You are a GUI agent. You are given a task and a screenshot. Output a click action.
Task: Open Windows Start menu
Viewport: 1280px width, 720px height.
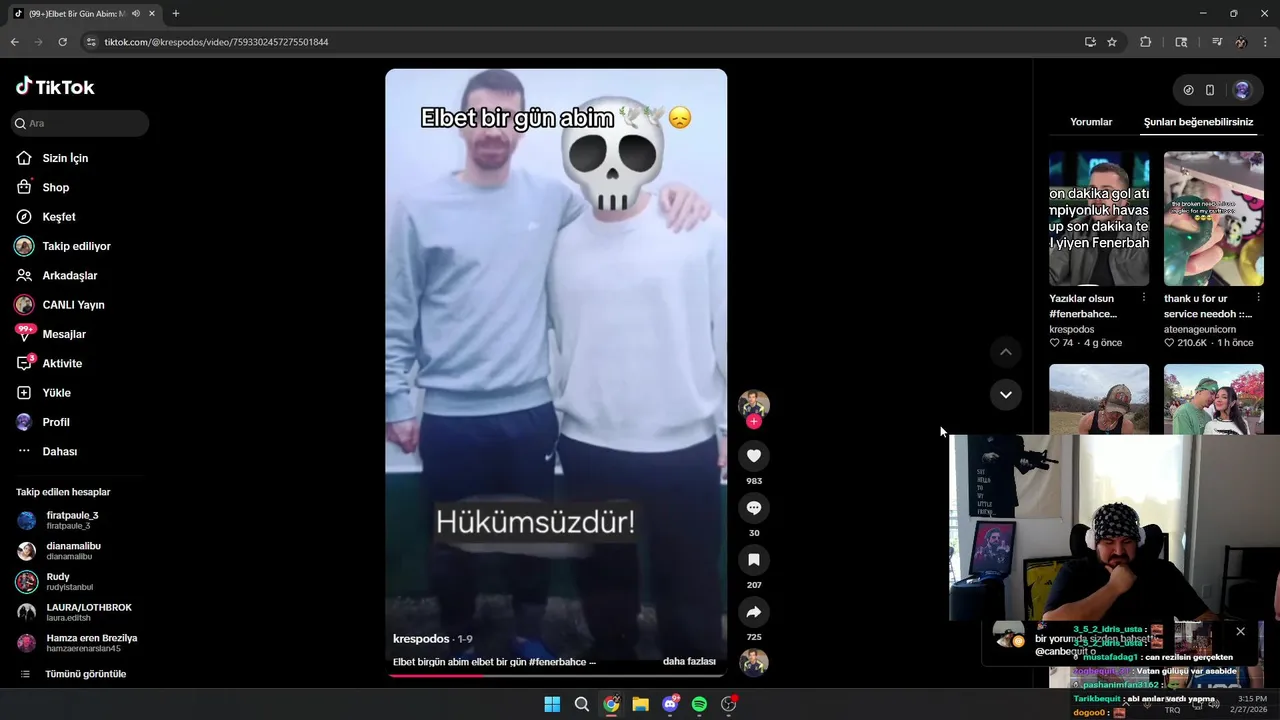coord(552,704)
